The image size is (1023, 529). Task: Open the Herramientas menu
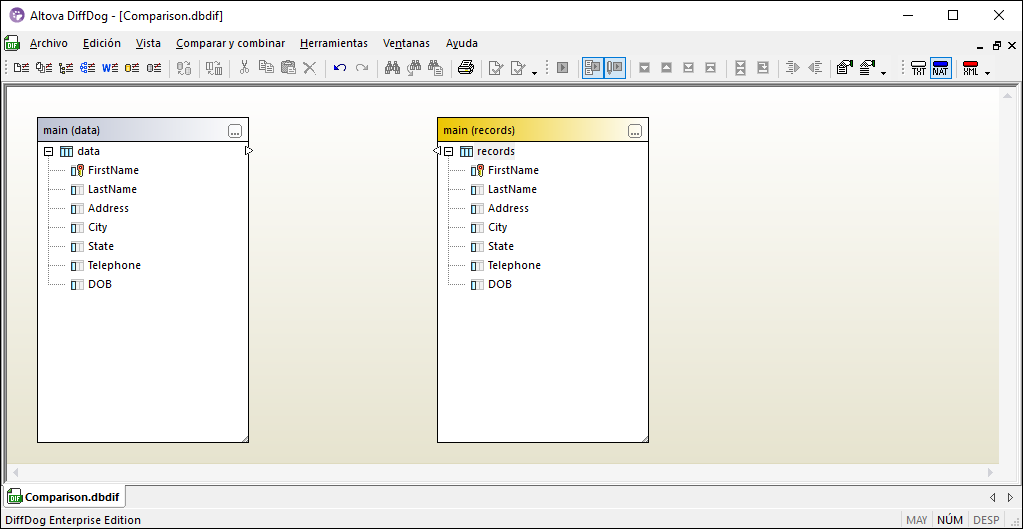click(333, 43)
